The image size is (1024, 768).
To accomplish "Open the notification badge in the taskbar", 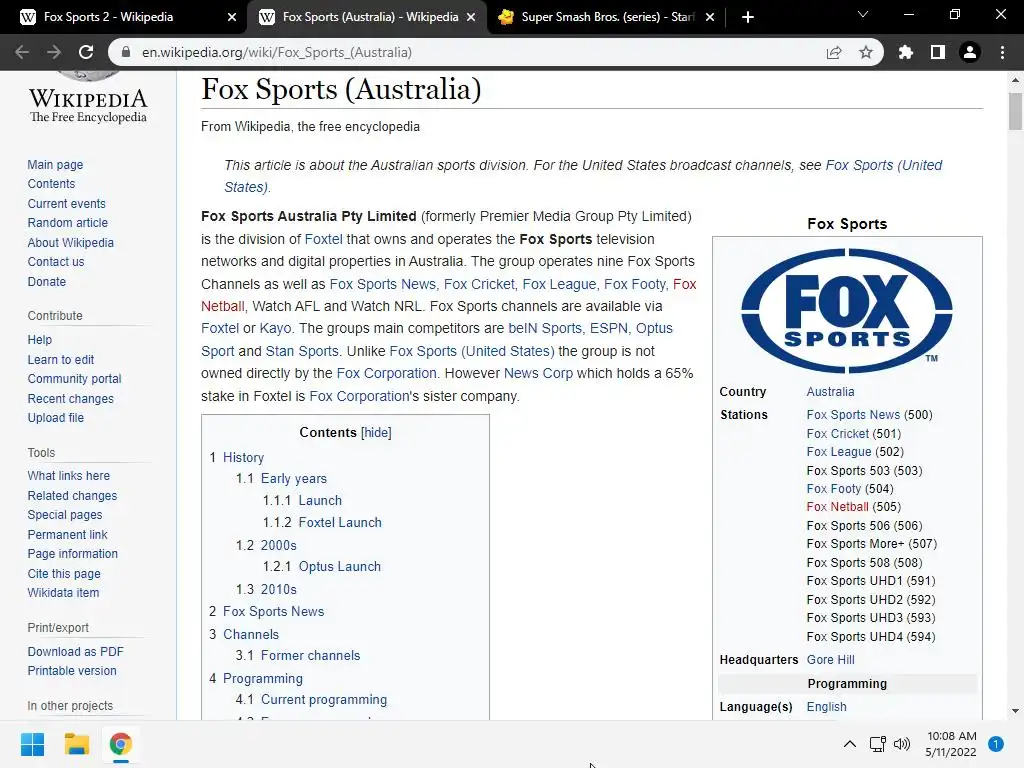I will point(995,744).
